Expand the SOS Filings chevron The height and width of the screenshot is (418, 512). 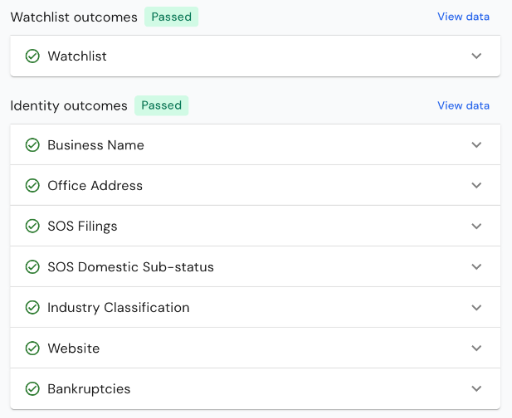[x=476, y=226]
